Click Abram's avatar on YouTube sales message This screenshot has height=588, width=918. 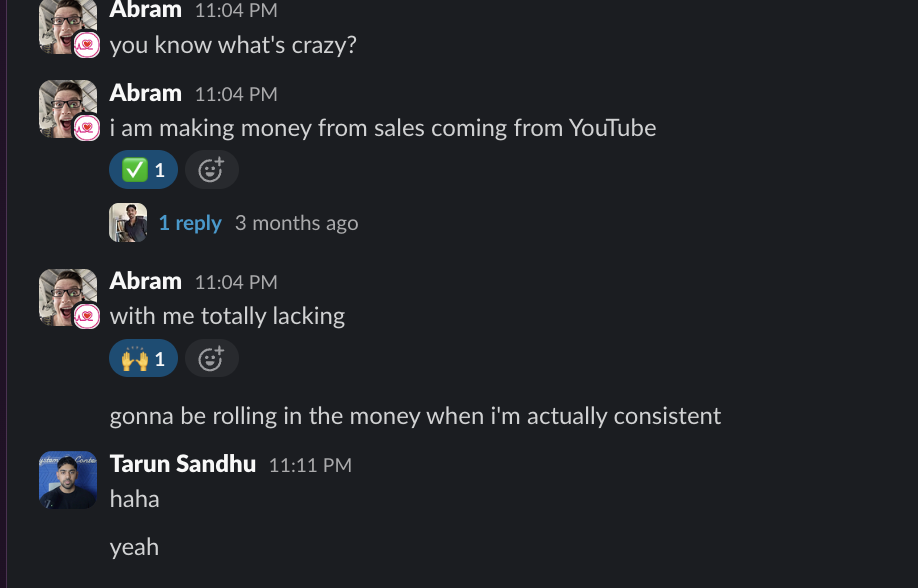68,109
